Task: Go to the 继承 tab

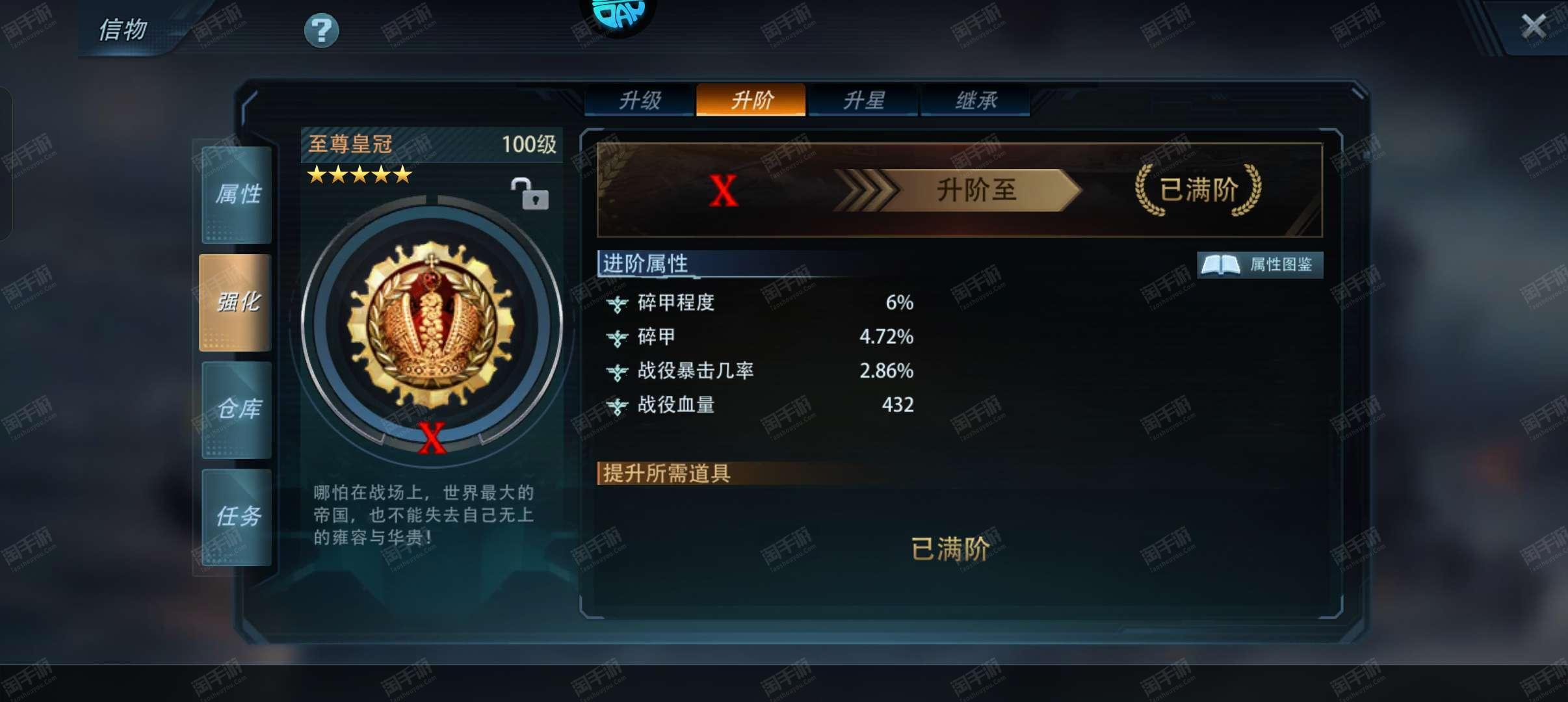Action: click(976, 101)
